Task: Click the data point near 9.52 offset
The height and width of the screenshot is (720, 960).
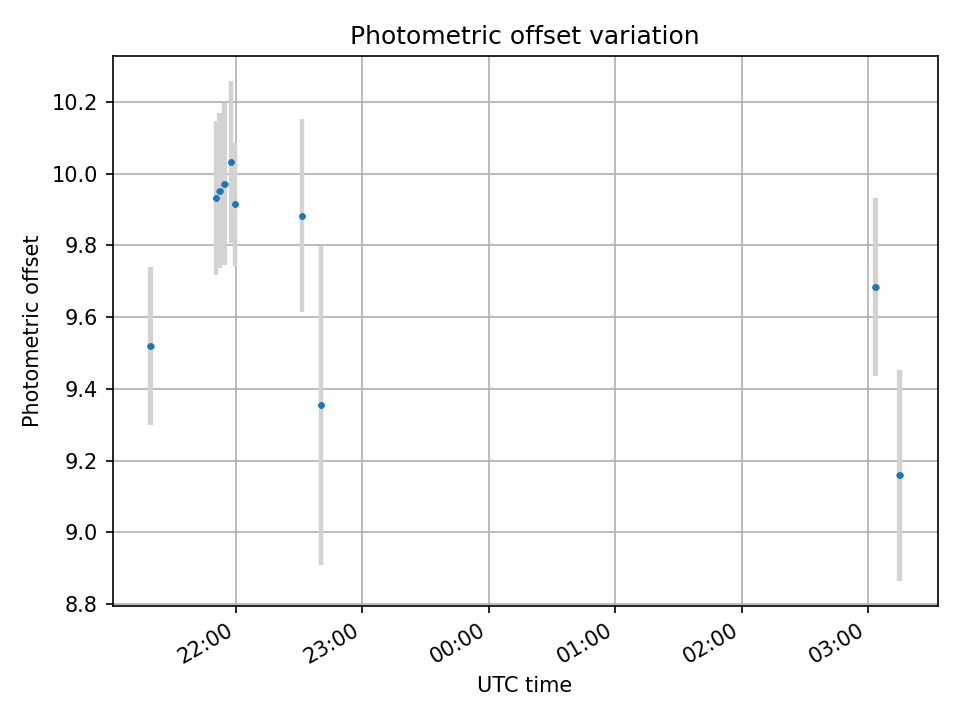Action: (151, 347)
